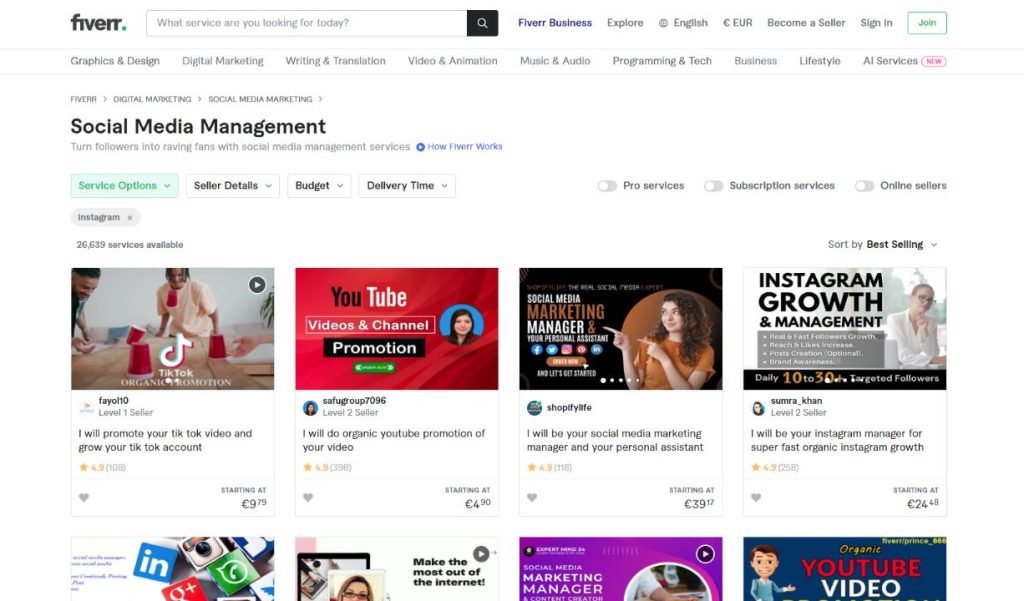Click the NEW badge beside AI Services

(934, 61)
